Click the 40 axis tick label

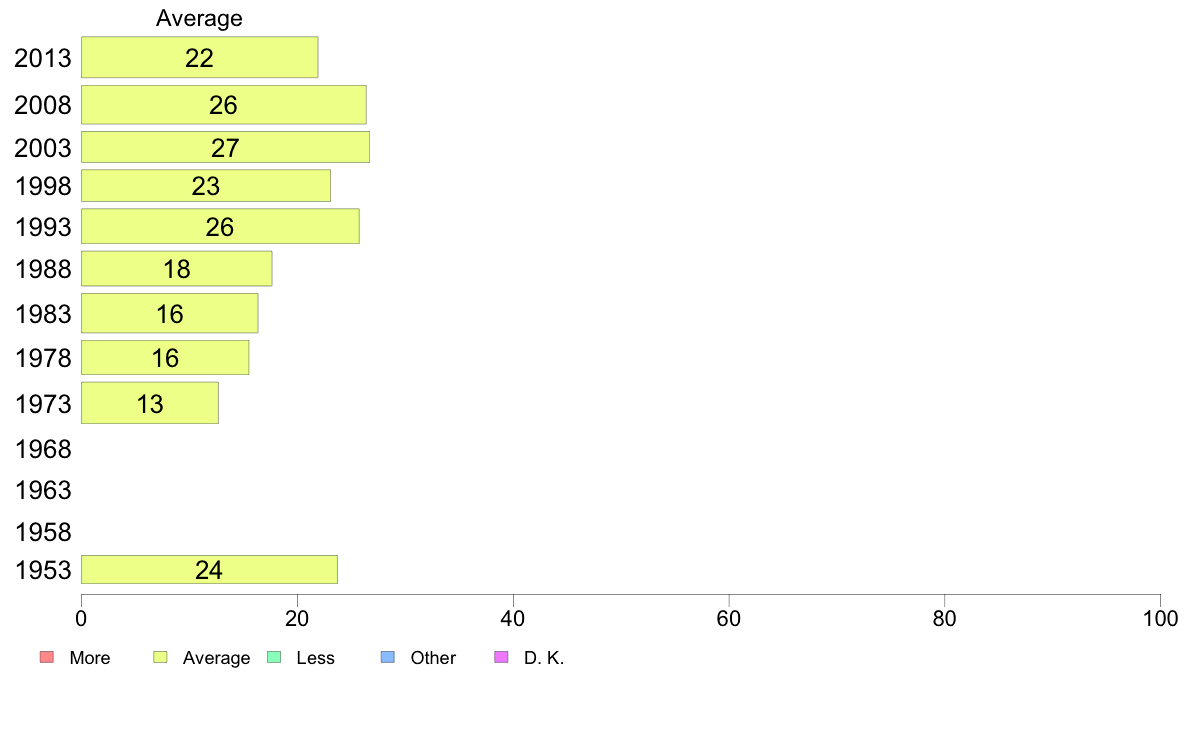pyautogui.click(x=513, y=619)
